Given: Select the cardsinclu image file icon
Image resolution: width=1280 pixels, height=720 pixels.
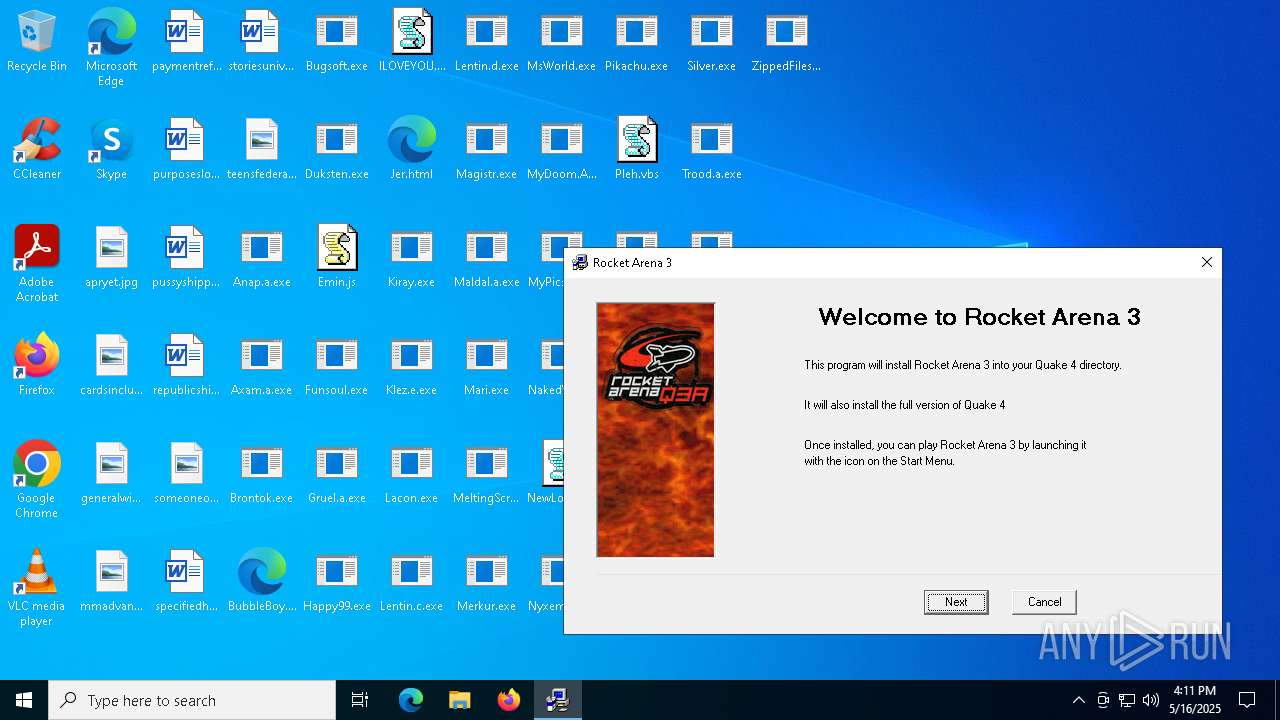Looking at the screenshot, I should (x=111, y=365).
